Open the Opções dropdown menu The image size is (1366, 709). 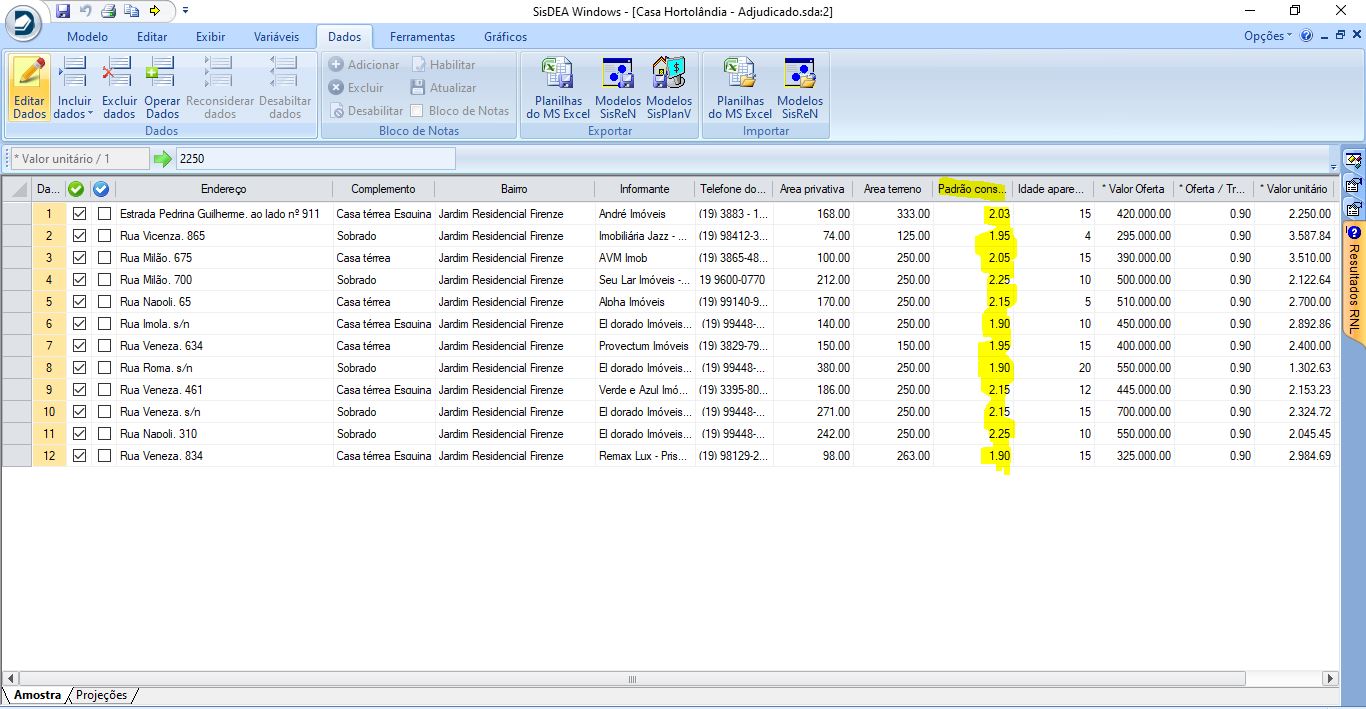(x=1267, y=36)
